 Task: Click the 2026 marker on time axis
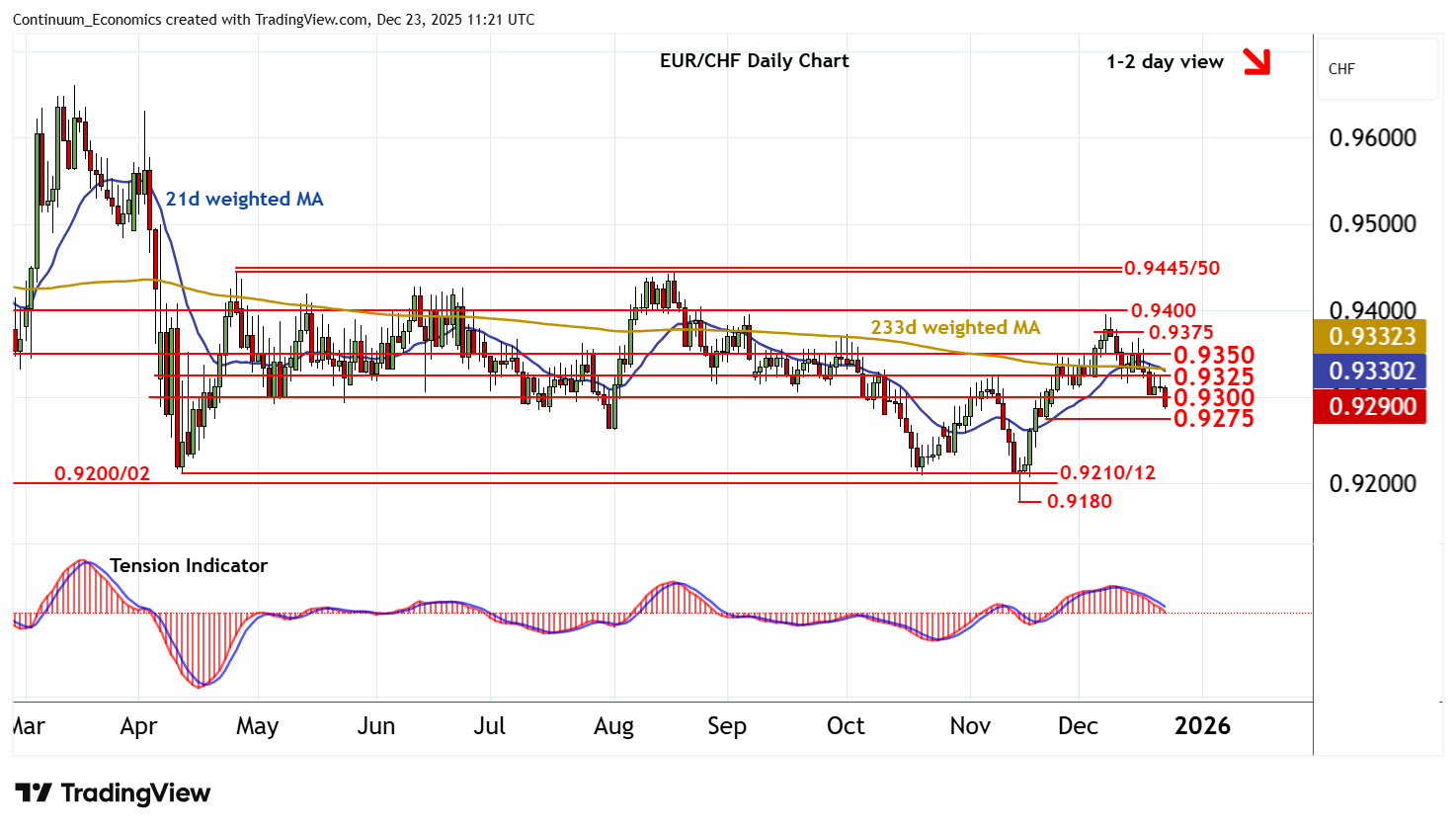[1202, 726]
